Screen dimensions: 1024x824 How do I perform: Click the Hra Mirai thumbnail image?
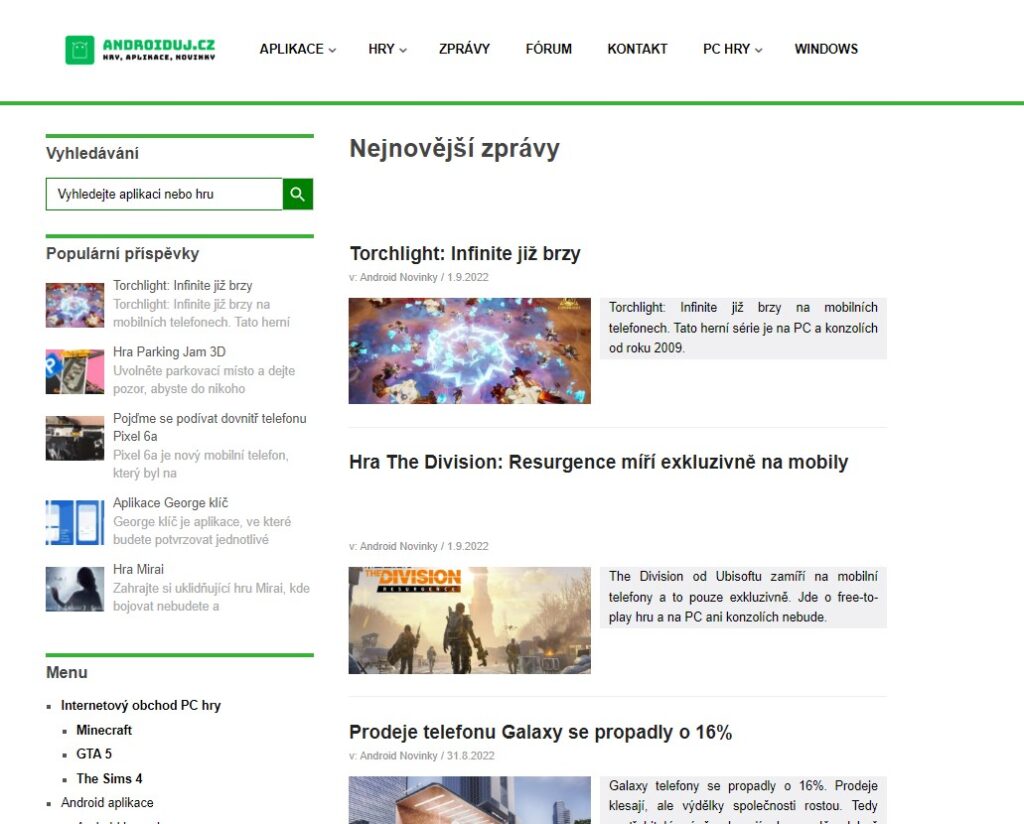tap(75, 589)
